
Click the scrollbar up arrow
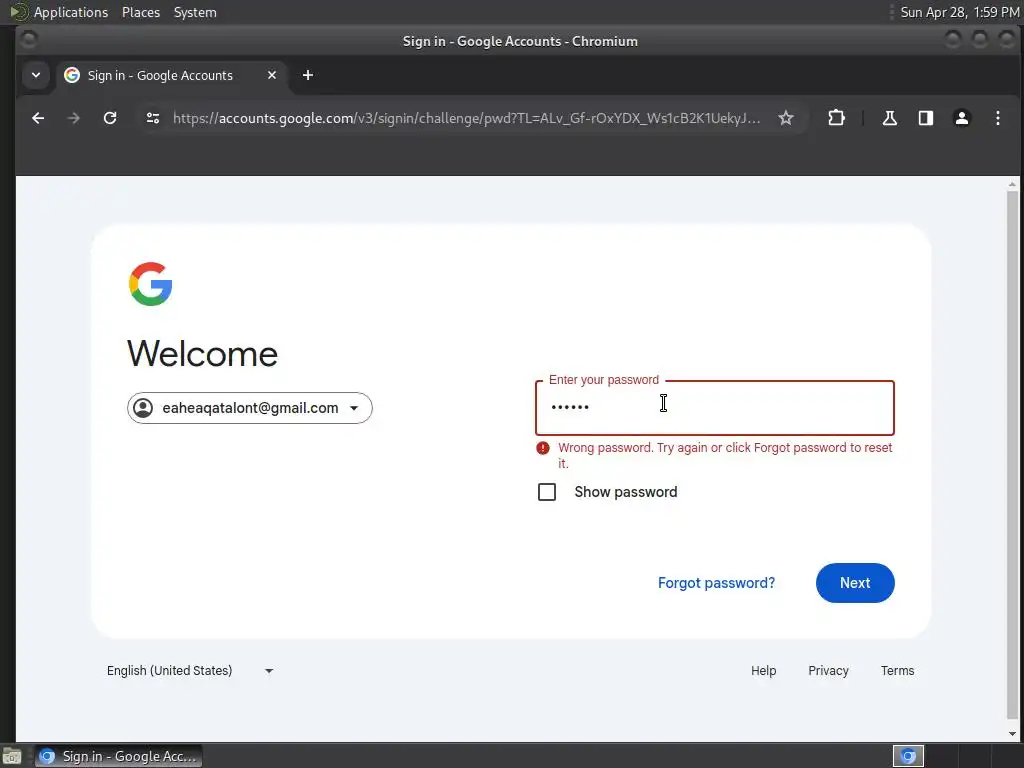click(x=1012, y=185)
